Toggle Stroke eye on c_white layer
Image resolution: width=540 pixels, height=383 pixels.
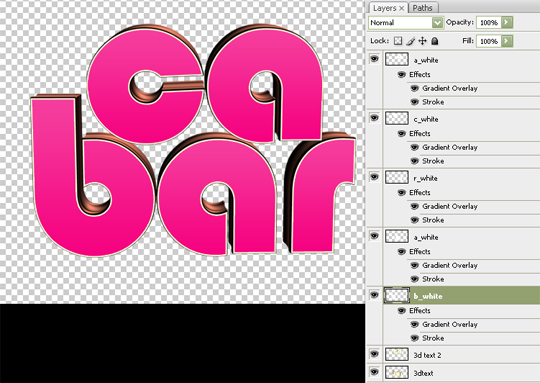click(x=415, y=161)
